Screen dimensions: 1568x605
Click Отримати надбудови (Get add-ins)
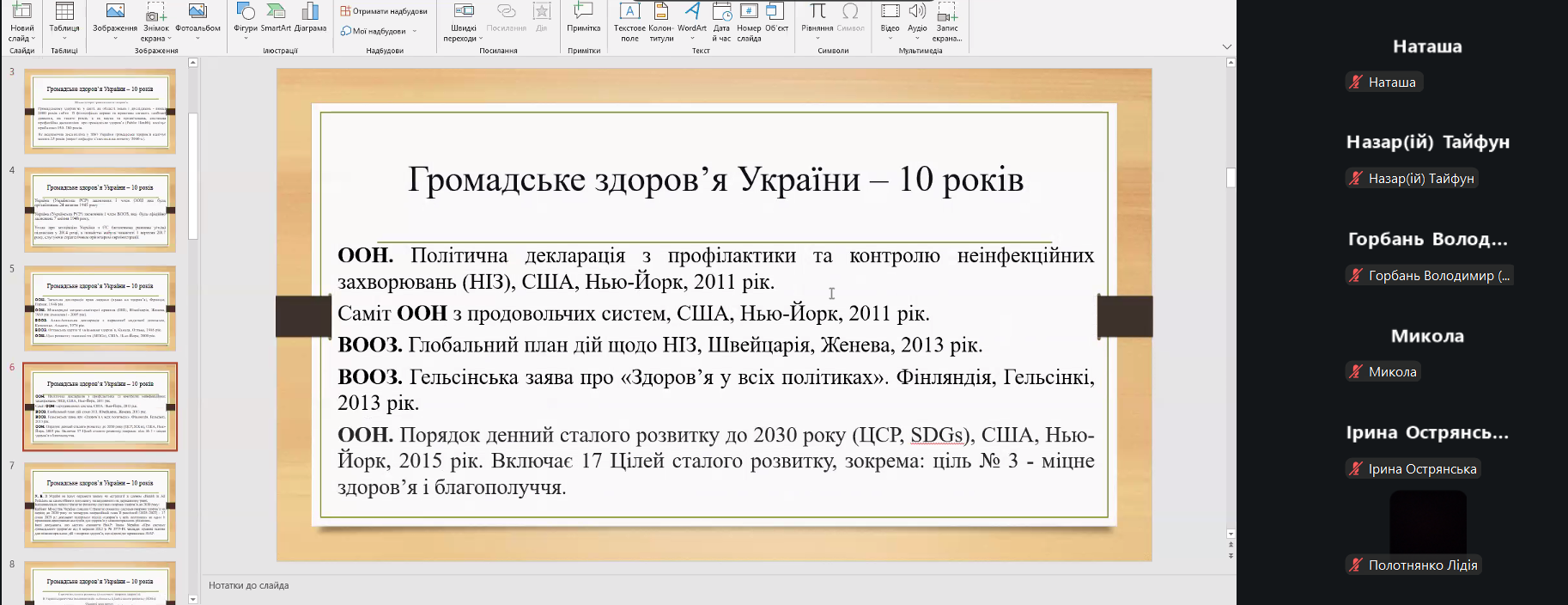coord(384,11)
